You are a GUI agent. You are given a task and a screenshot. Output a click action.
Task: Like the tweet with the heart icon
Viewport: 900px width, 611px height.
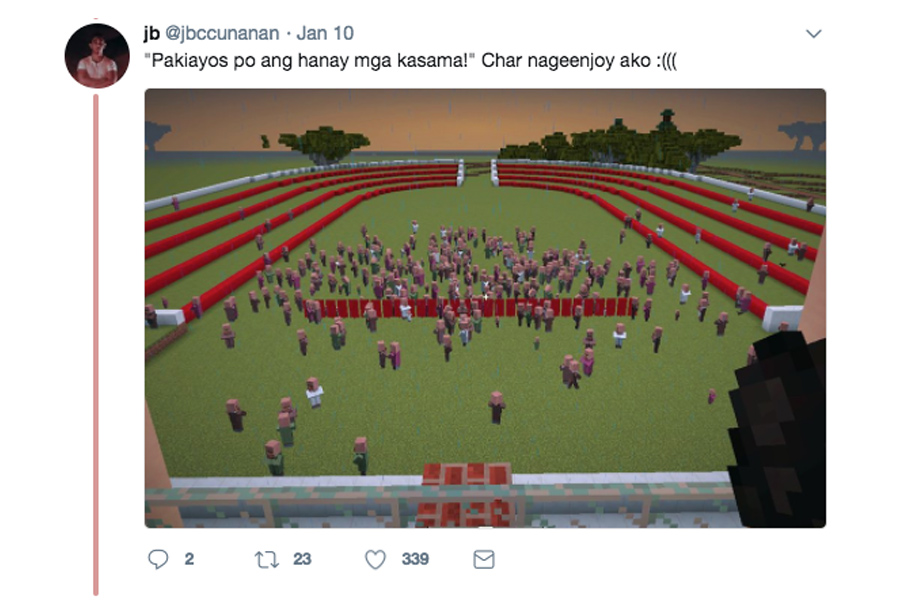point(375,559)
